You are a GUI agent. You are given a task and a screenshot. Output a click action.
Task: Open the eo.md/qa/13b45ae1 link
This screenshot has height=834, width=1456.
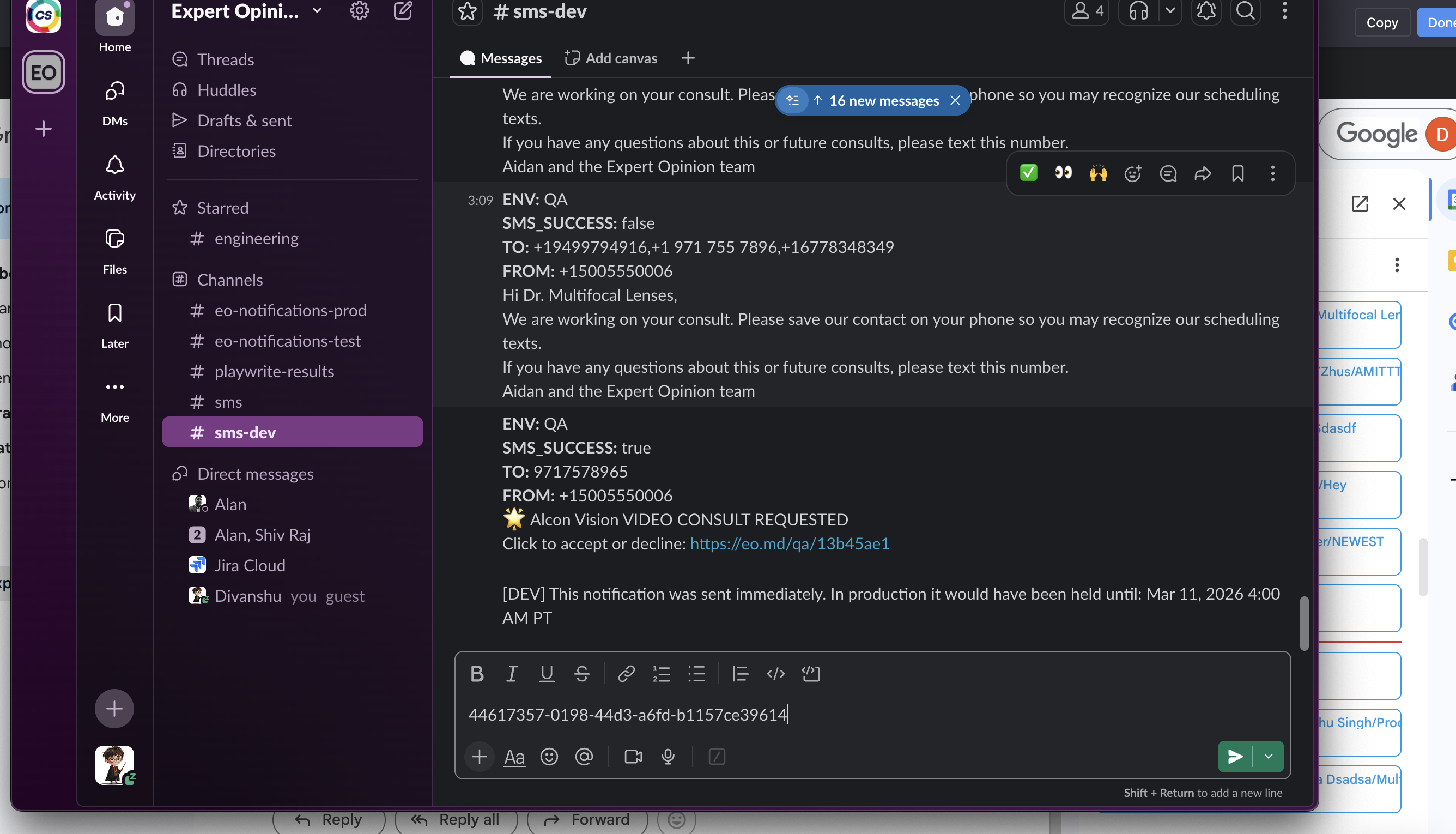click(789, 543)
